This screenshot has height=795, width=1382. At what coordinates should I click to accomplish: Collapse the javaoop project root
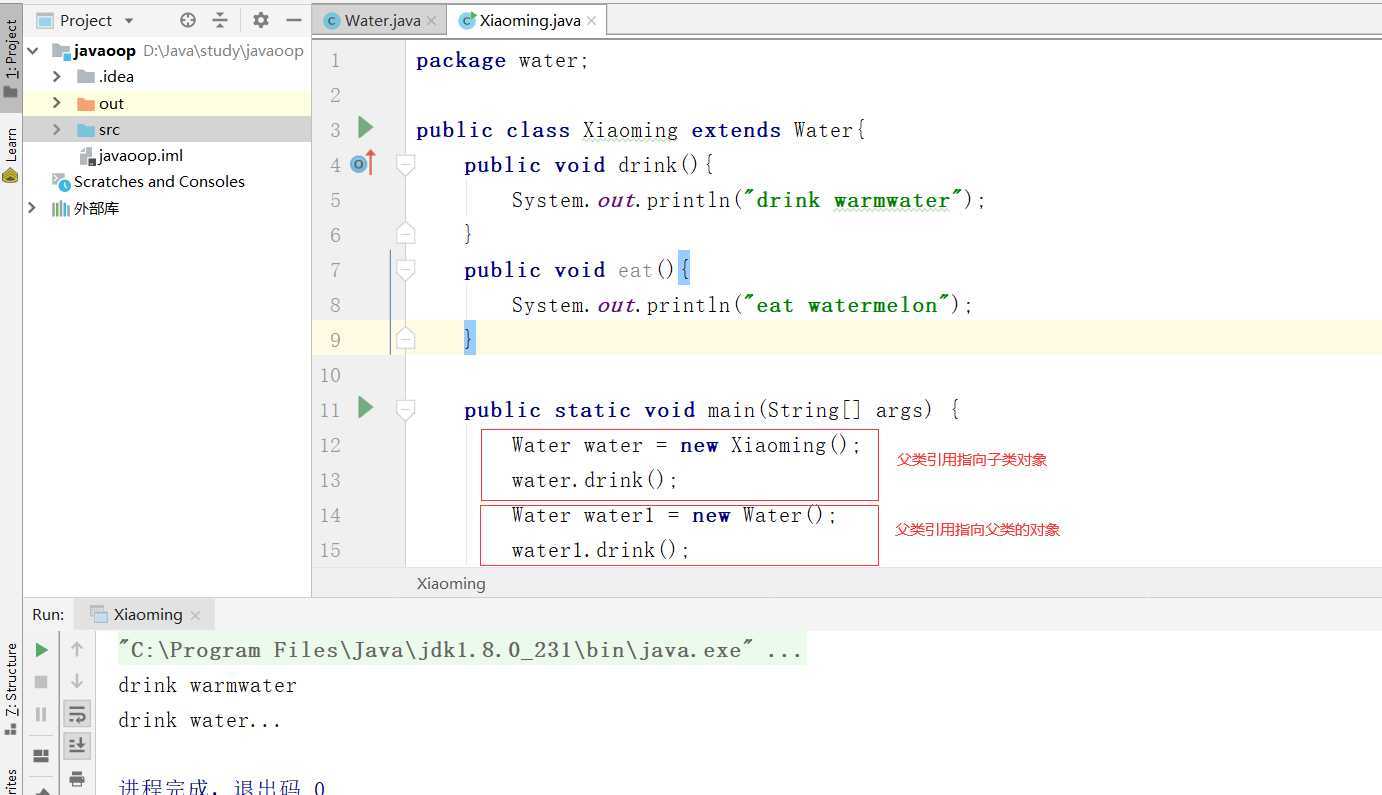coord(33,50)
